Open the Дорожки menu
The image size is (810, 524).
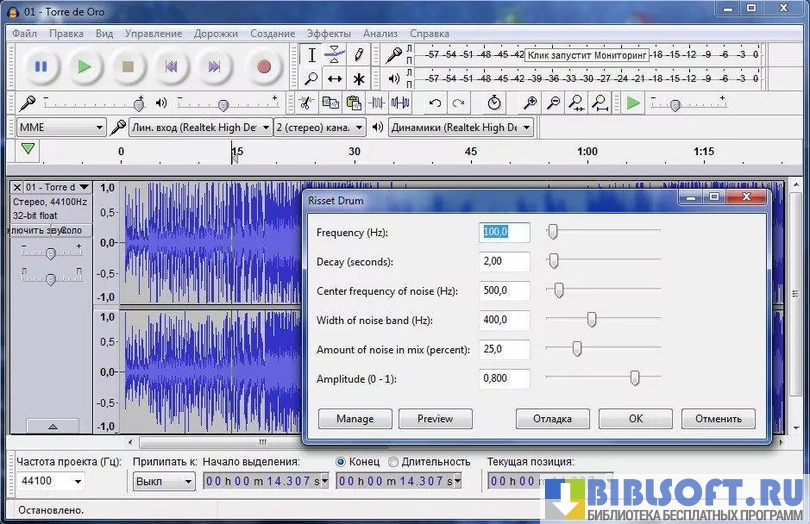216,33
